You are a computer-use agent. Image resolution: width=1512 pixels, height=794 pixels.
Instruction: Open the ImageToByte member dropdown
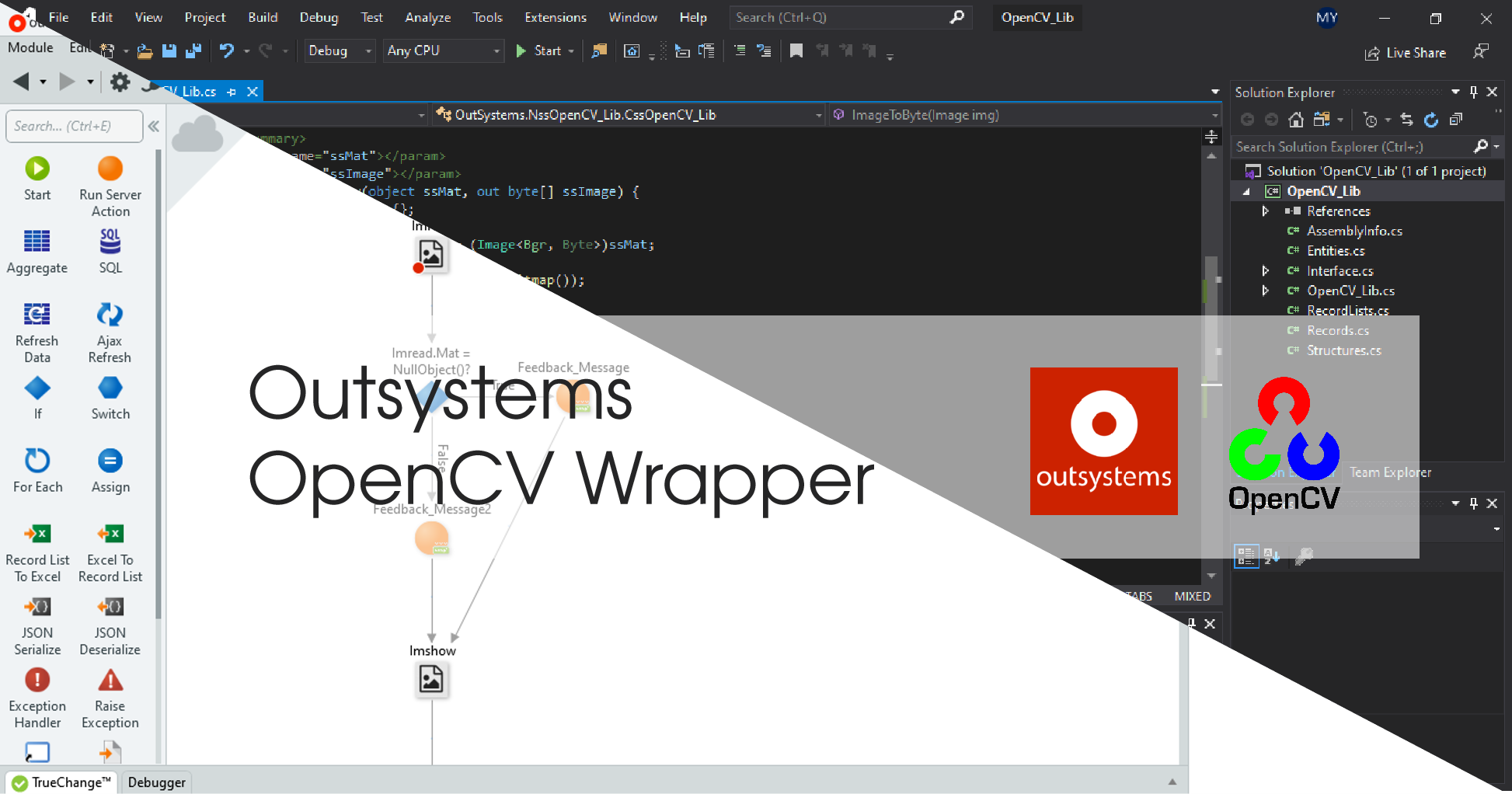click(x=1024, y=115)
